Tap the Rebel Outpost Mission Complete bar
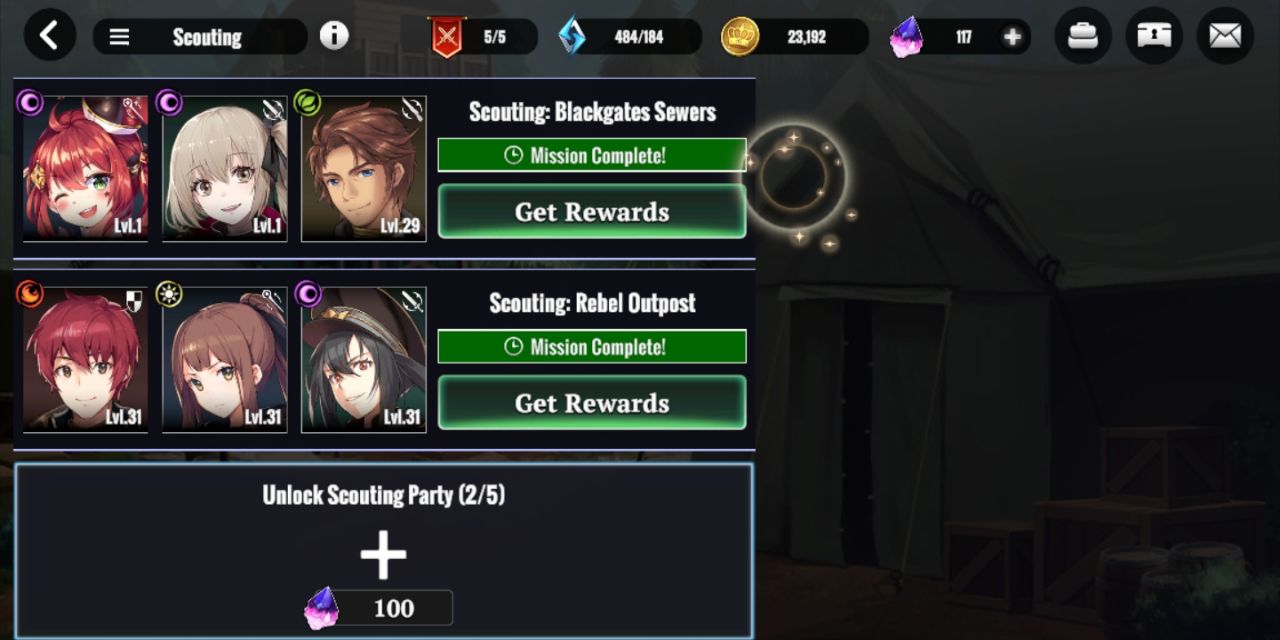 592,346
